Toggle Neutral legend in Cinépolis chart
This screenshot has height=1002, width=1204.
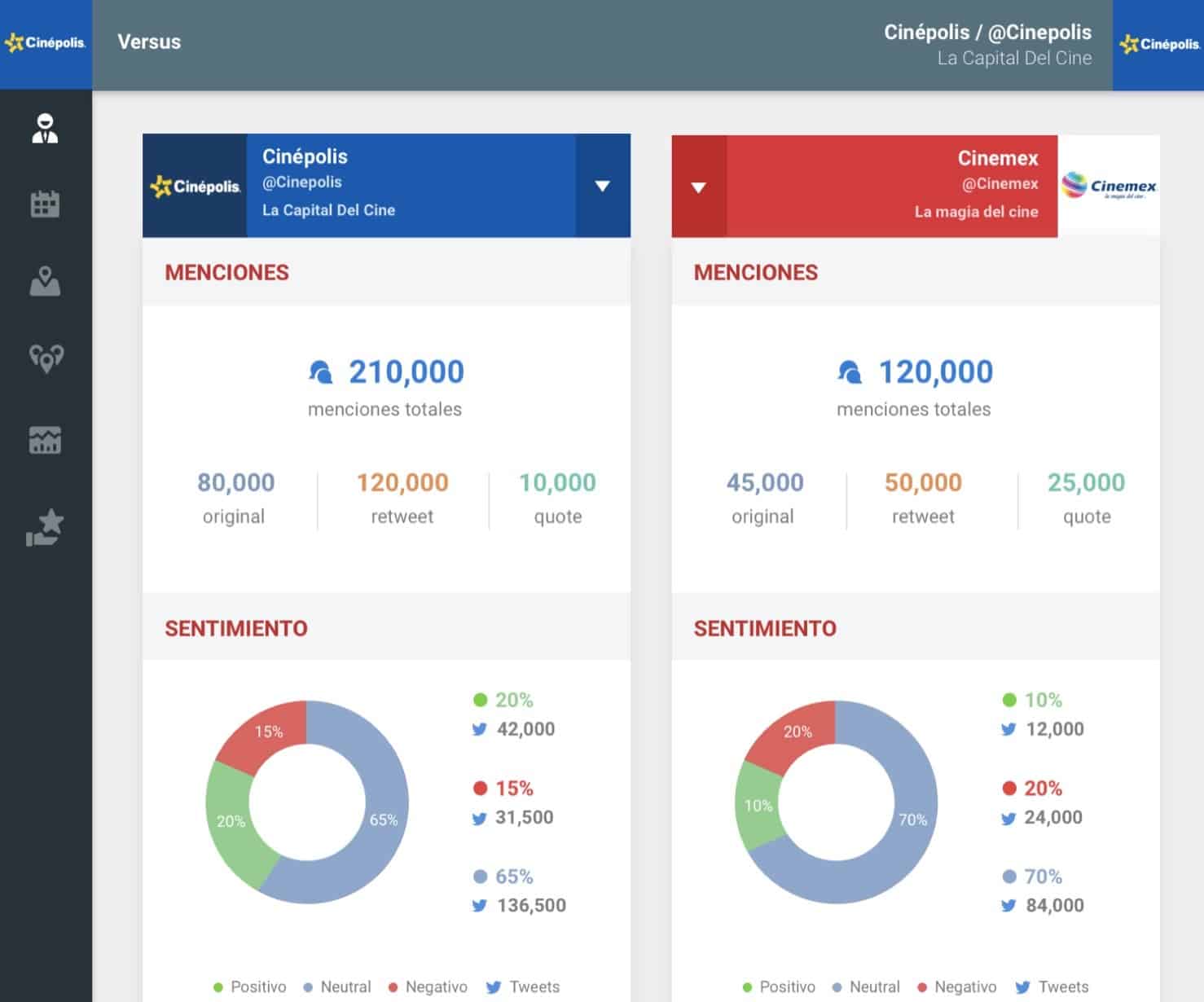(337, 987)
